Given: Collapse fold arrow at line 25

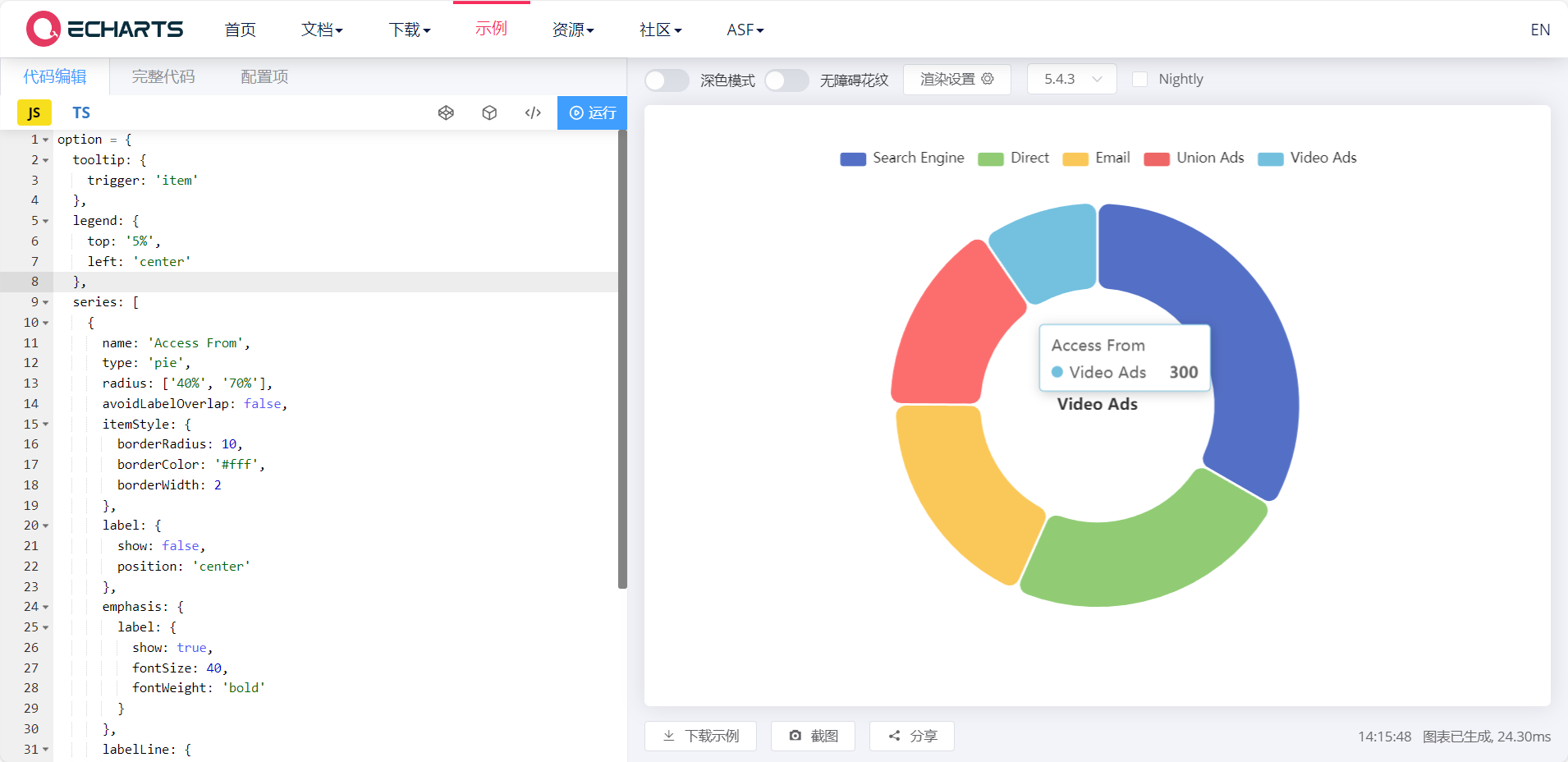Looking at the screenshot, I should (x=46, y=627).
